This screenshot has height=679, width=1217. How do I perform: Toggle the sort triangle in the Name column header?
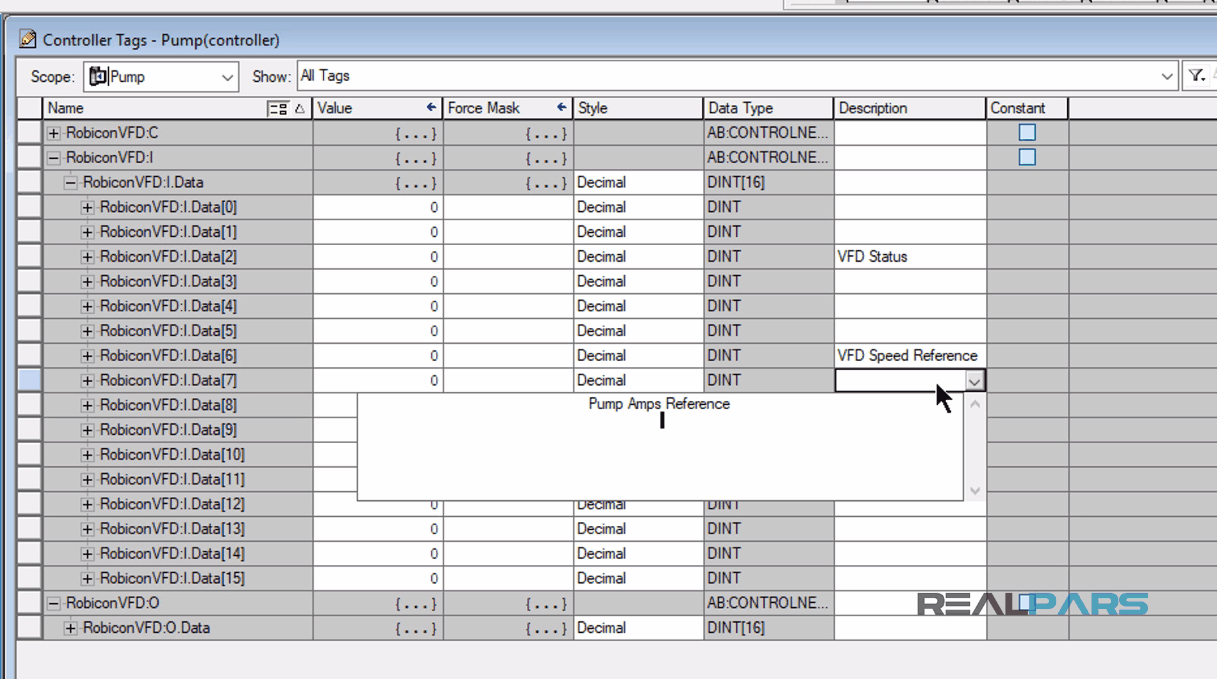[x=302, y=107]
